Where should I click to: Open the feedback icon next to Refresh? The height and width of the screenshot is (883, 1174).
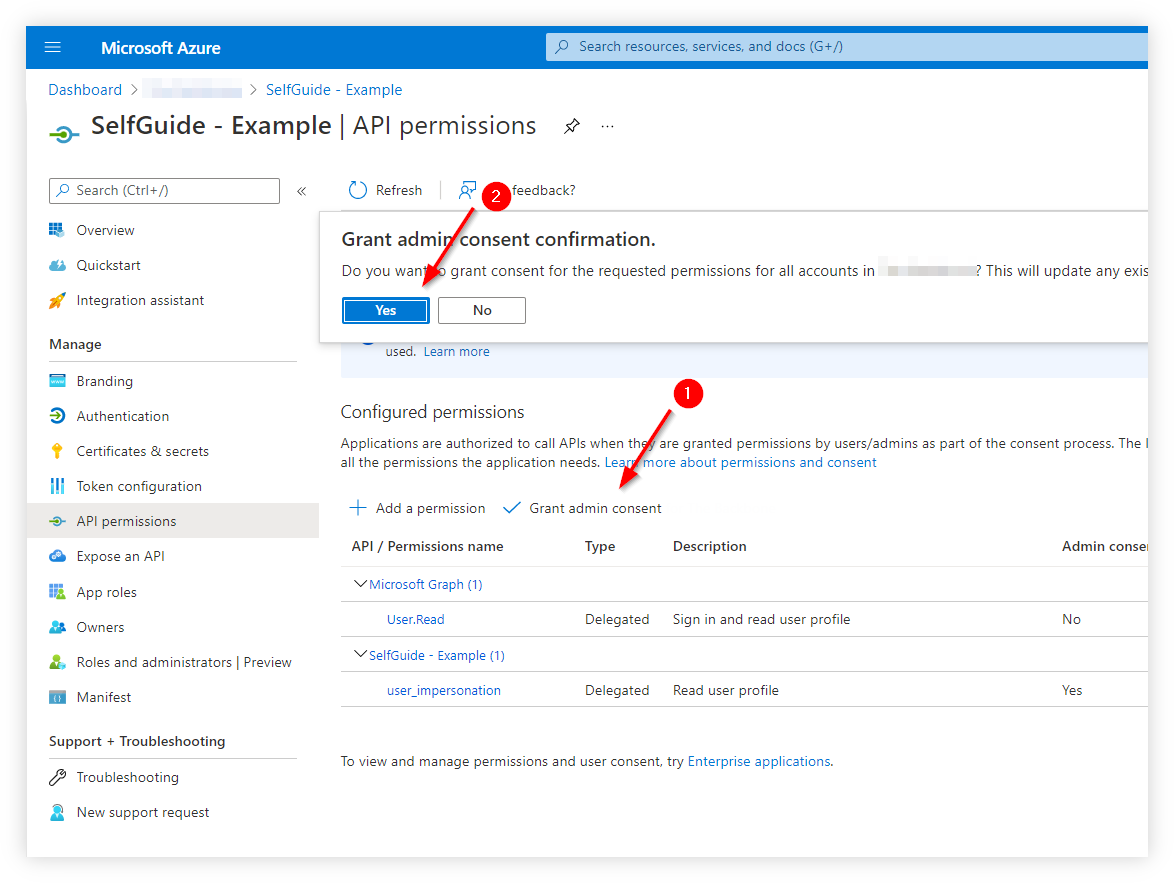coord(468,189)
